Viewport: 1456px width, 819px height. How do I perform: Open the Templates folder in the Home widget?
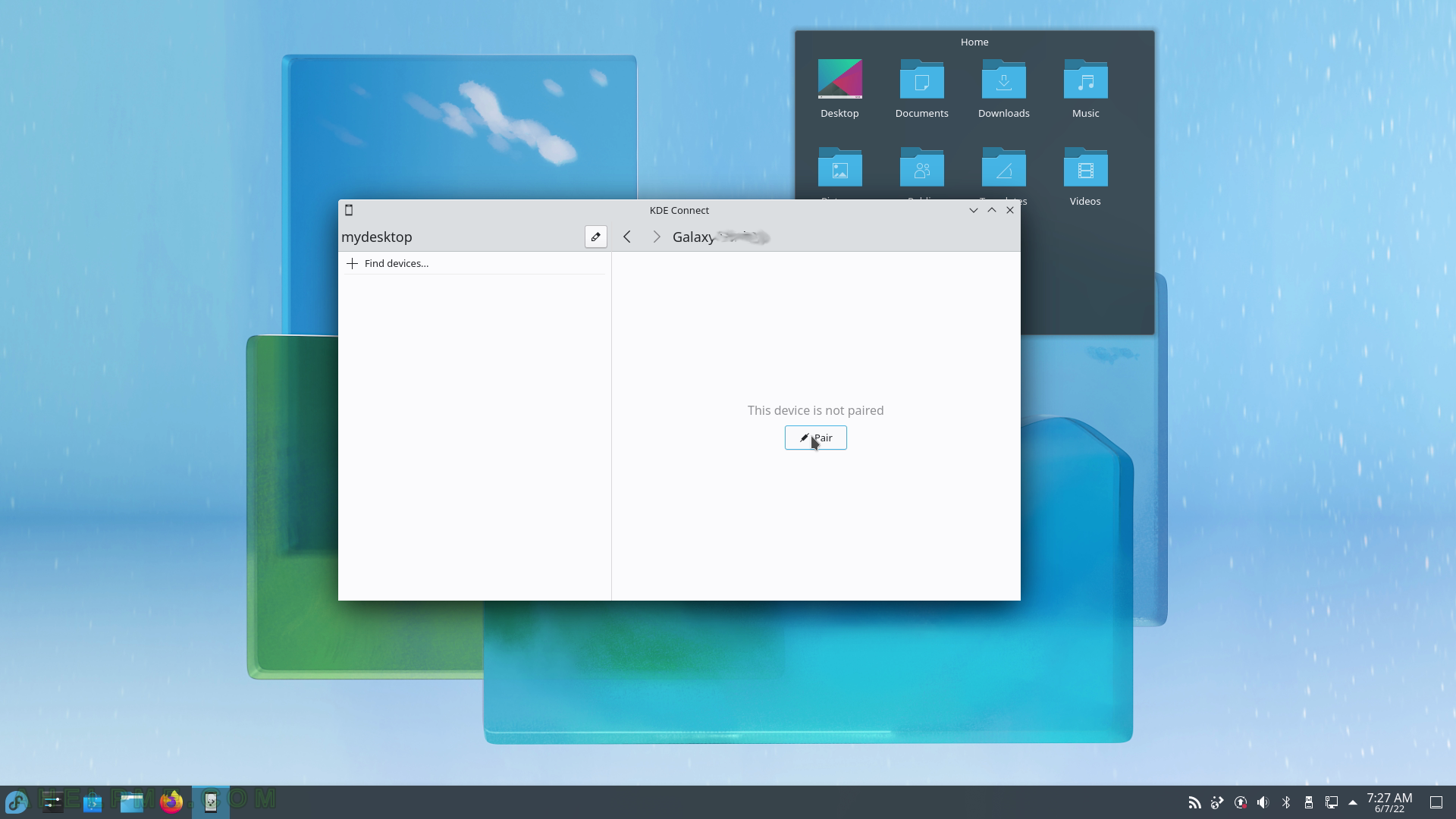click(x=1003, y=173)
